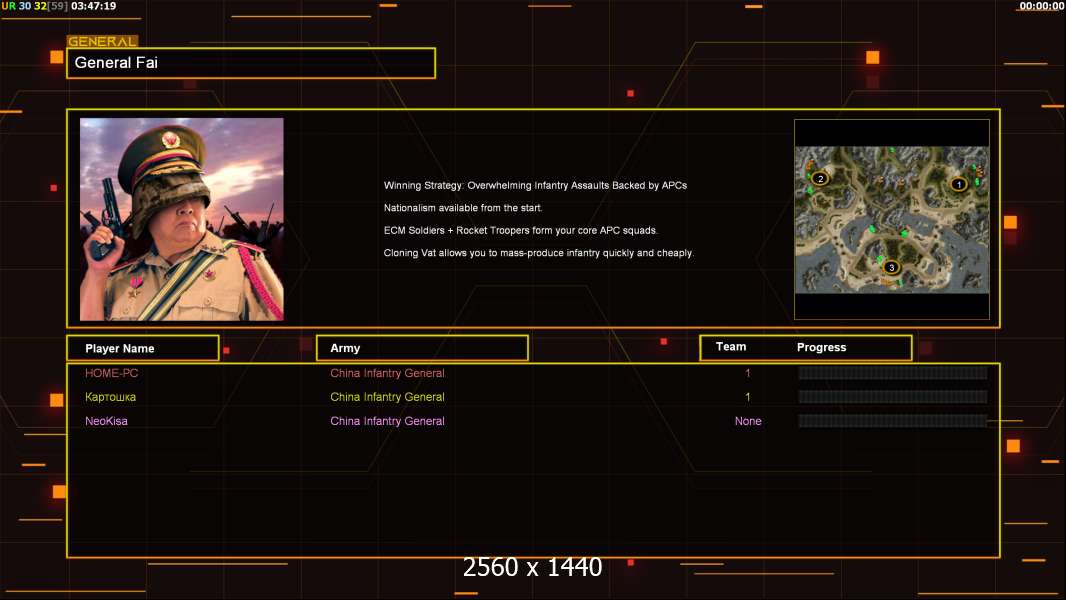Select the Army column header

coord(421,348)
